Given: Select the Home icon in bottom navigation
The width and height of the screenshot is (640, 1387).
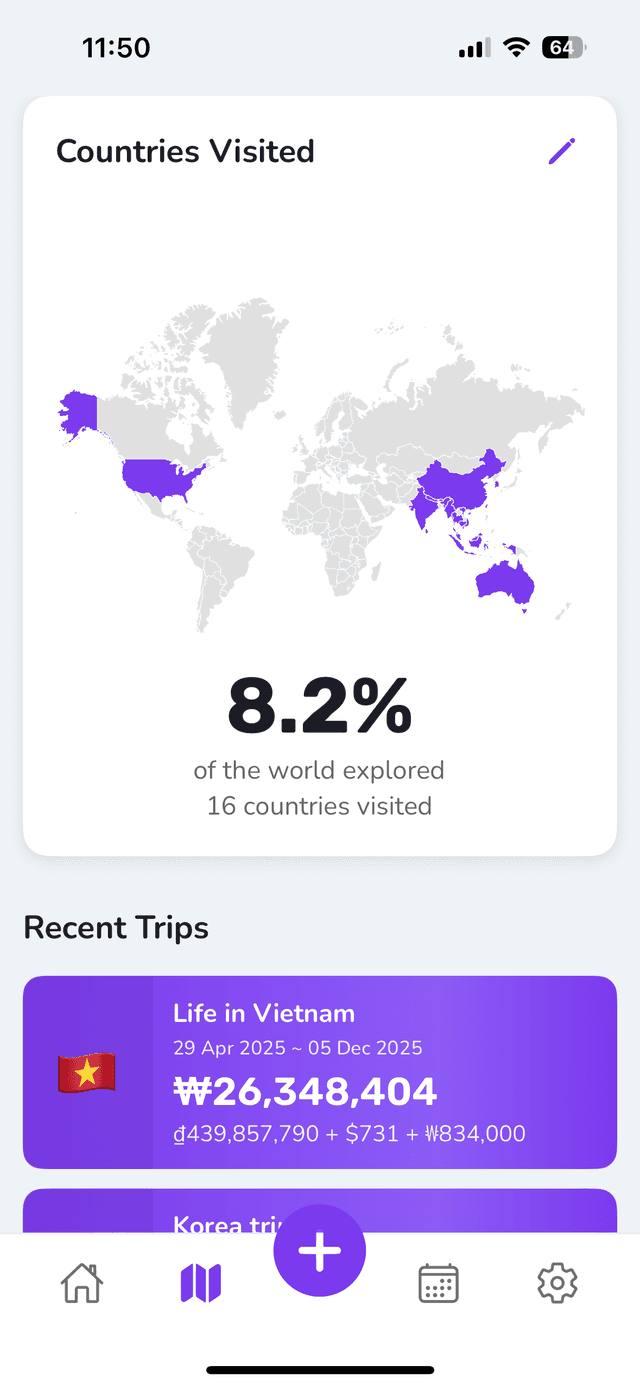Looking at the screenshot, I should click(82, 1283).
